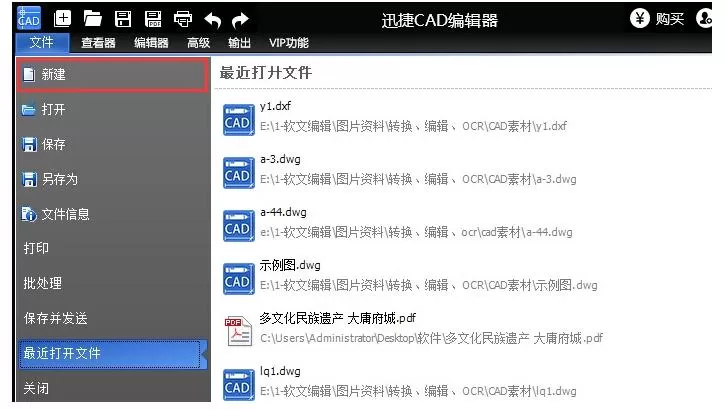Screen dimensions: 726x410
Task: Open the y1.dxf CAD file icon
Action: [238, 120]
